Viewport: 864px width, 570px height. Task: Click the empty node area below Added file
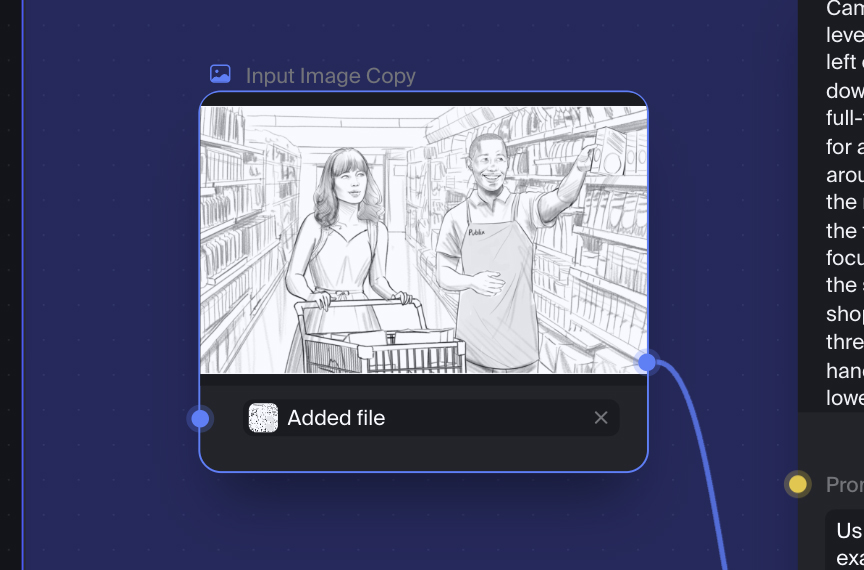coord(423,453)
